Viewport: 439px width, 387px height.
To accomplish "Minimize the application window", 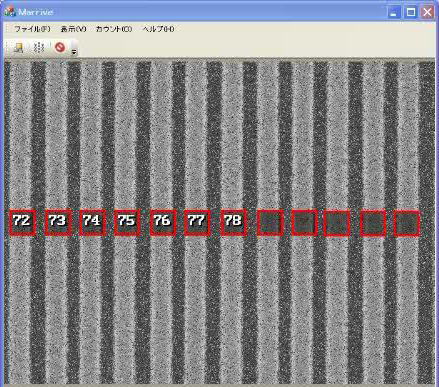I will [x=394, y=12].
